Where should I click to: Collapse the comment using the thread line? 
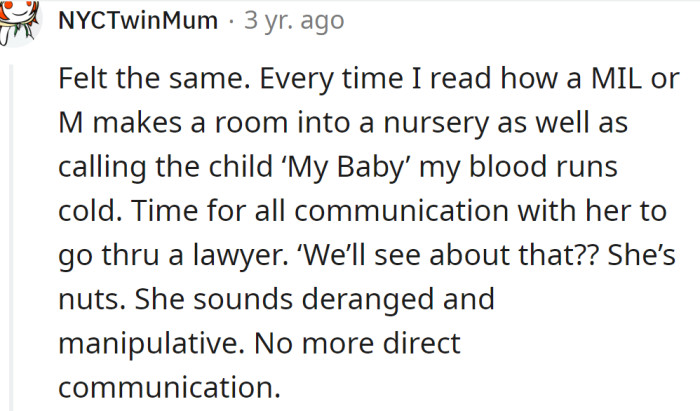[11, 237]
